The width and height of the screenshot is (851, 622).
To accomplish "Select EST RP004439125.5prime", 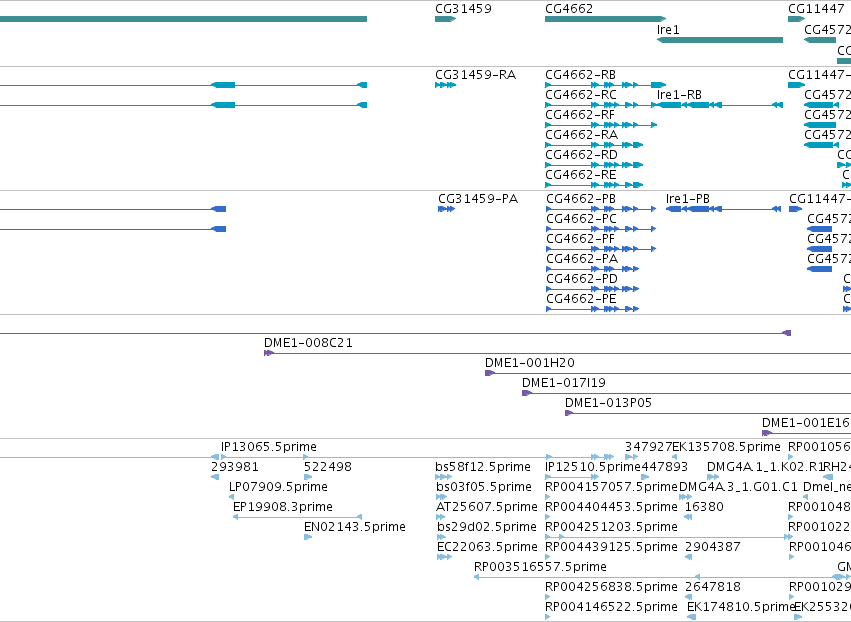I will (x=611, y=547).
